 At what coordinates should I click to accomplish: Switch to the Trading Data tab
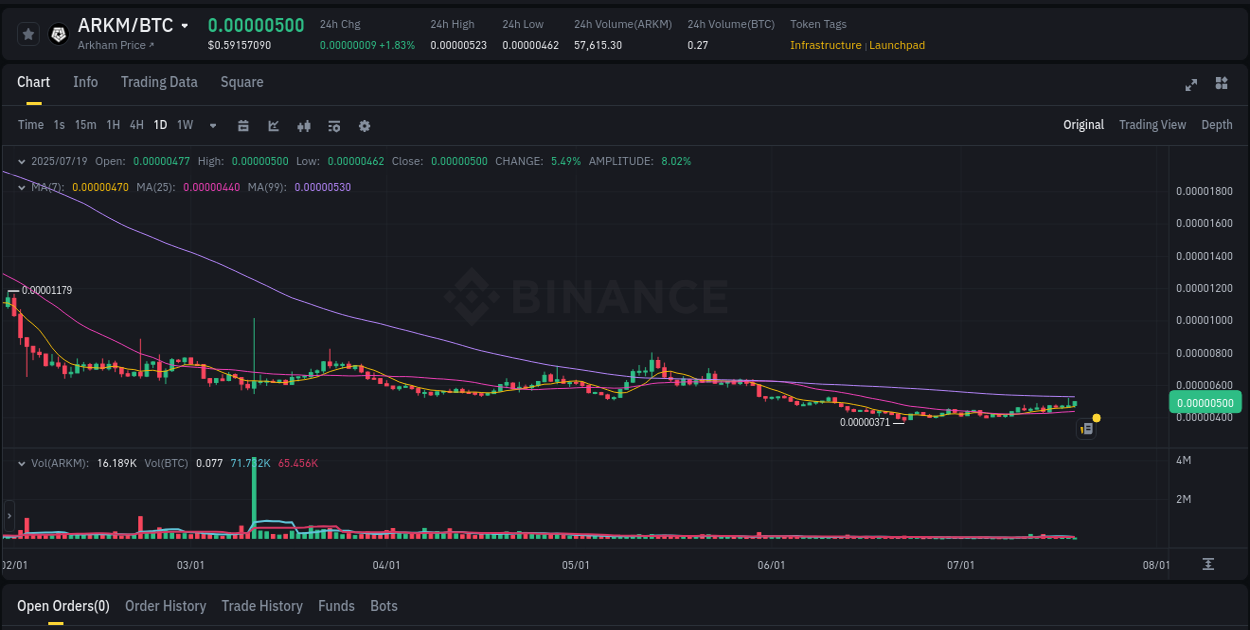(159, 82)
